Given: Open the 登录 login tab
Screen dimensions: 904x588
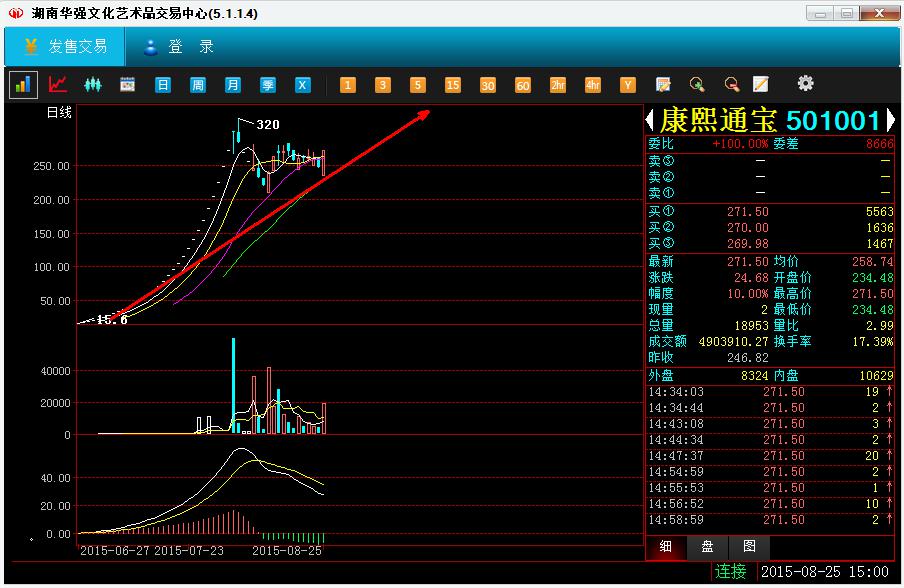Looking at the screenshot, I should 179,46.
